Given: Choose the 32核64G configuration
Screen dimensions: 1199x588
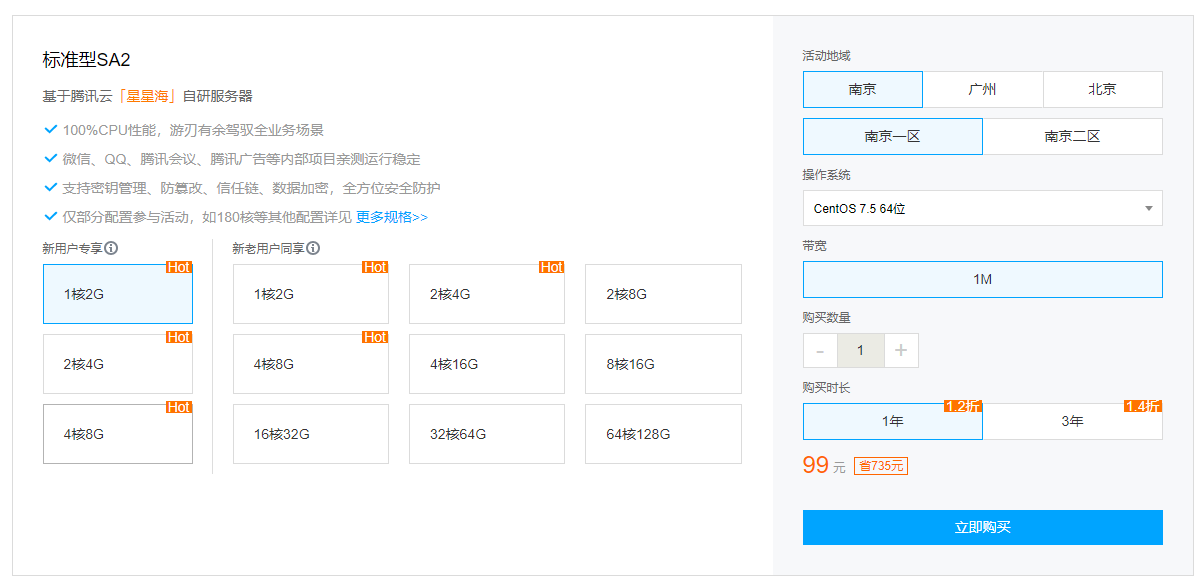Looking at the screenshot, I should point(486,434).
